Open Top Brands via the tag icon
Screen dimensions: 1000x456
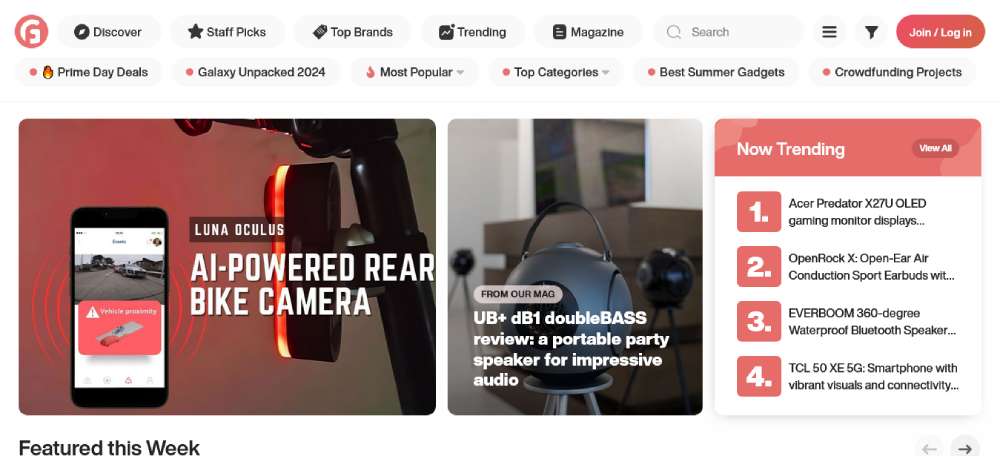point(320,32)
